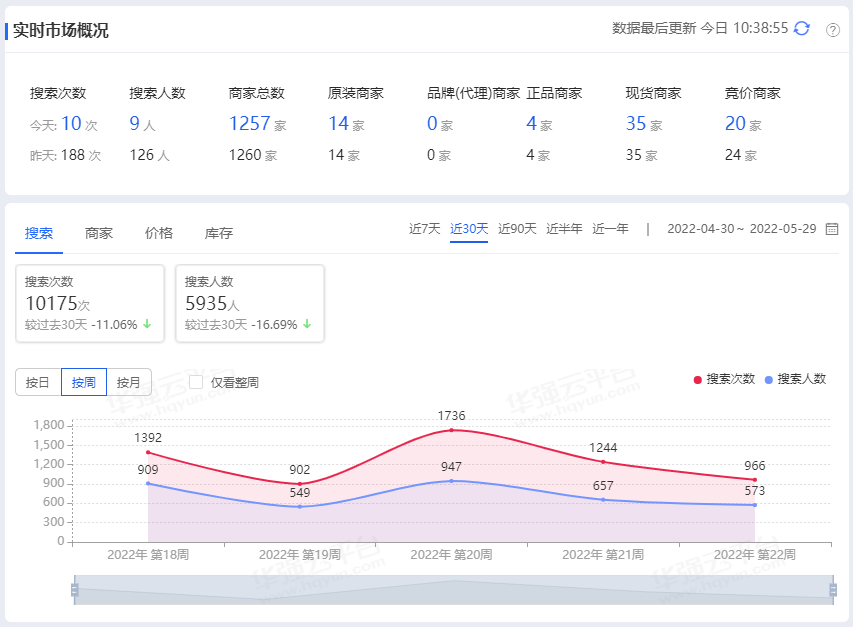
Task: Switch to the 商家 tab
Action: 98,233
